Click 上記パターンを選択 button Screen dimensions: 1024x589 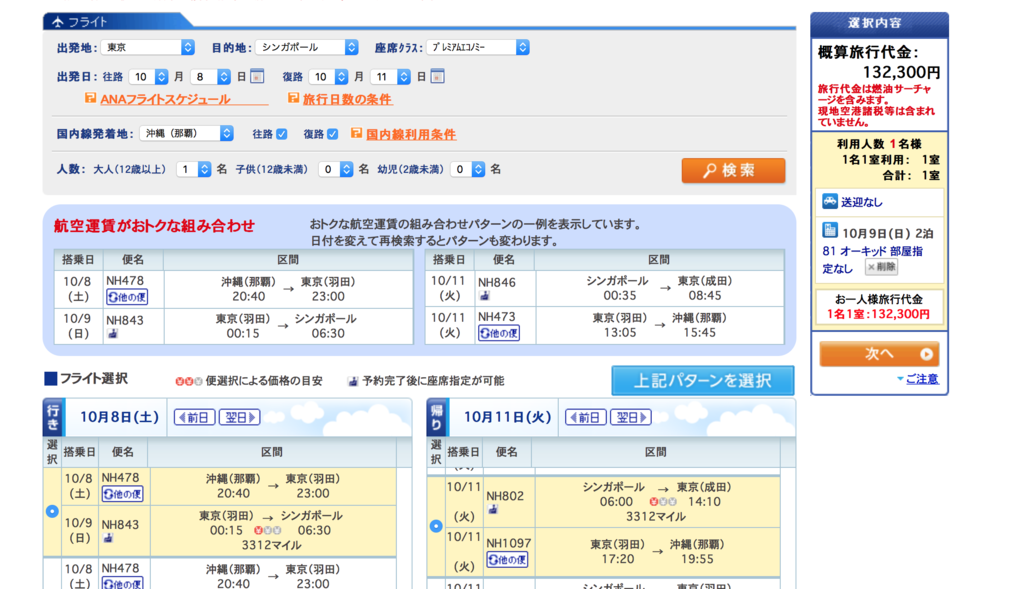pos(703,380)
